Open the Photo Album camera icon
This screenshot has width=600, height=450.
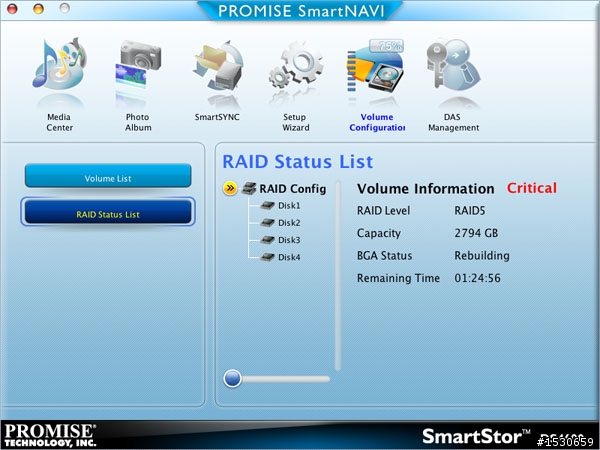138,65
